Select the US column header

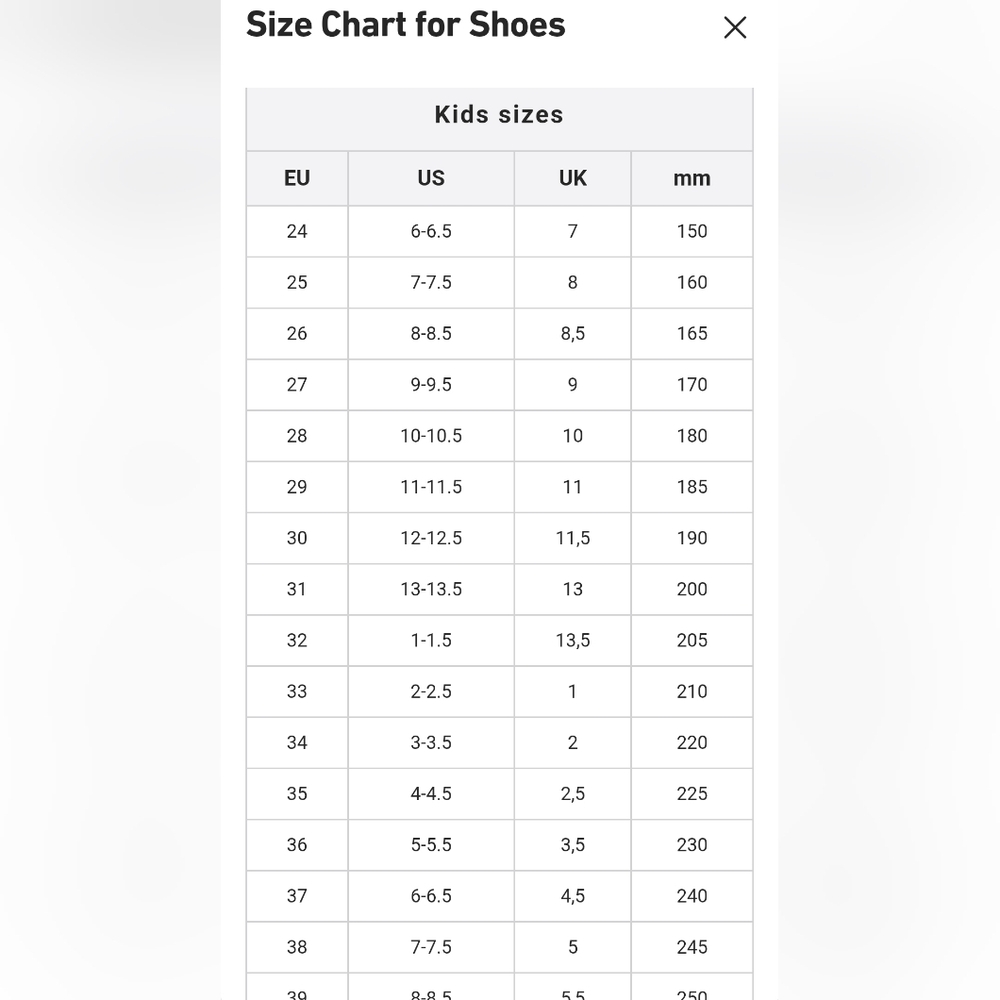[x=431, y=178]
